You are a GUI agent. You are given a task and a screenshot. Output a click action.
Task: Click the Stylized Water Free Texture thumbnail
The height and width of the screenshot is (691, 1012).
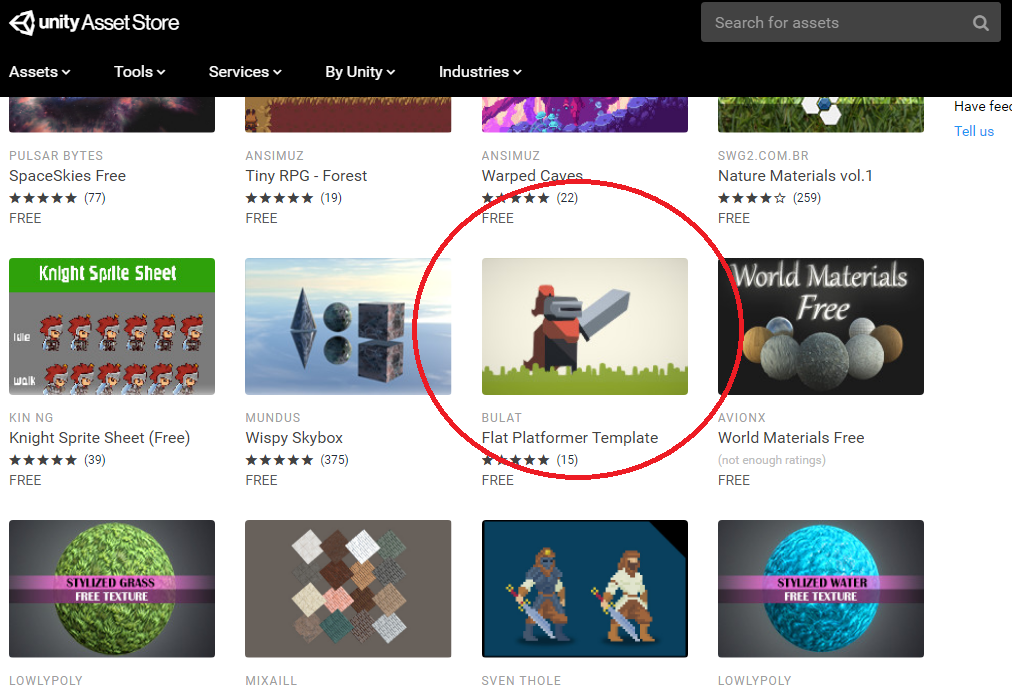click(x=821, y=588)
